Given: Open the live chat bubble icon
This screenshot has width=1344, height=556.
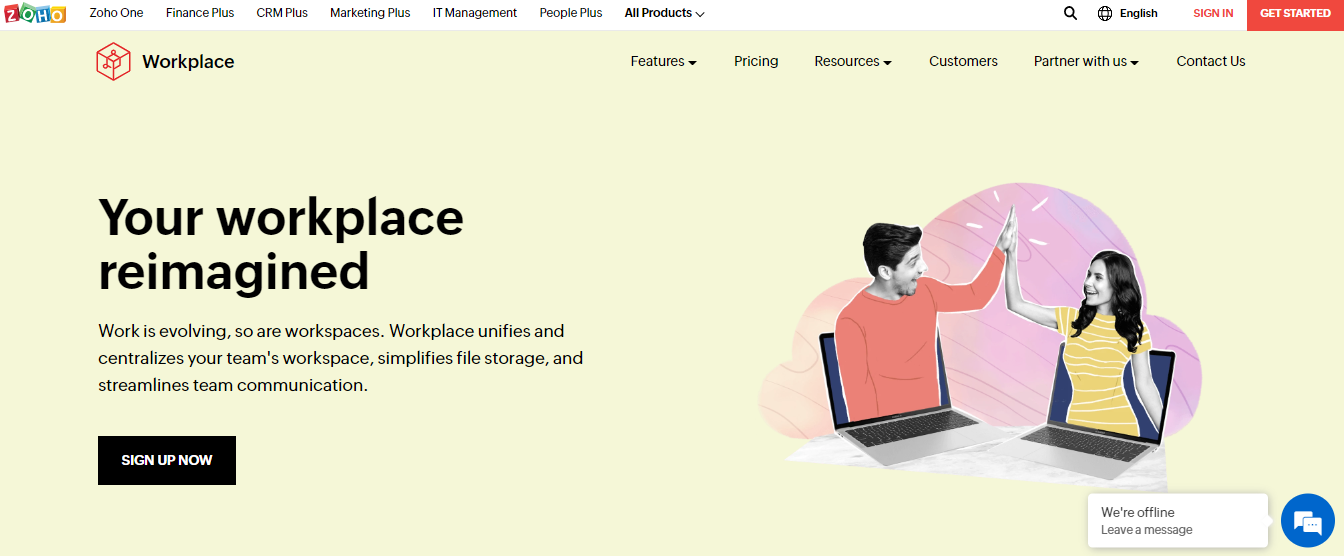Looking at the screenshot, I should click(x=1308, y=521).
